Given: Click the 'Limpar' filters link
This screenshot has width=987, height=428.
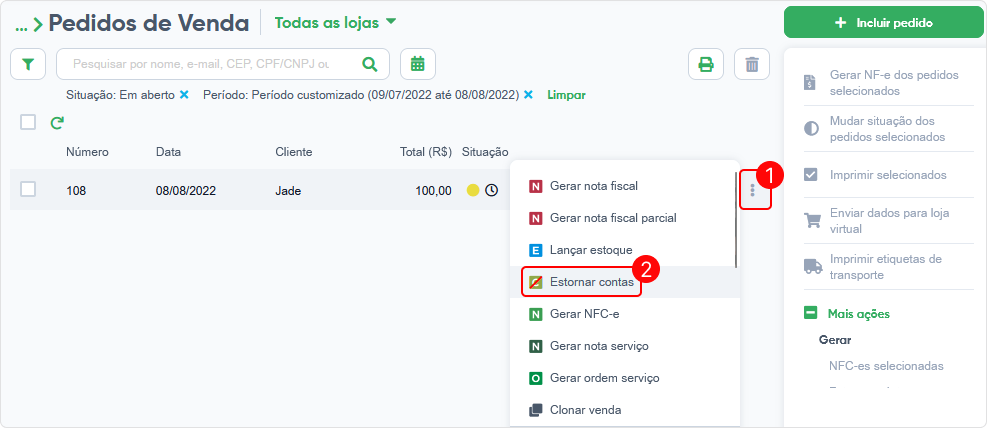Looking at the screenshot, I should [567, 95].
